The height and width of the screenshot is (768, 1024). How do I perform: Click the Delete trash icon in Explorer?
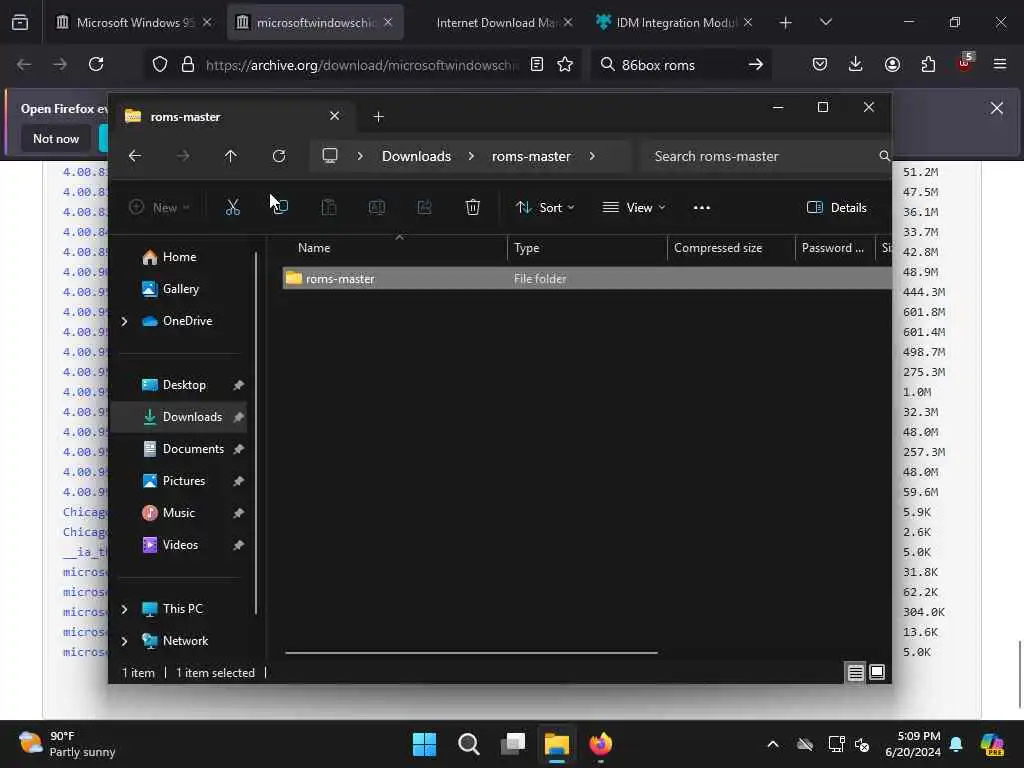point(473,208)
